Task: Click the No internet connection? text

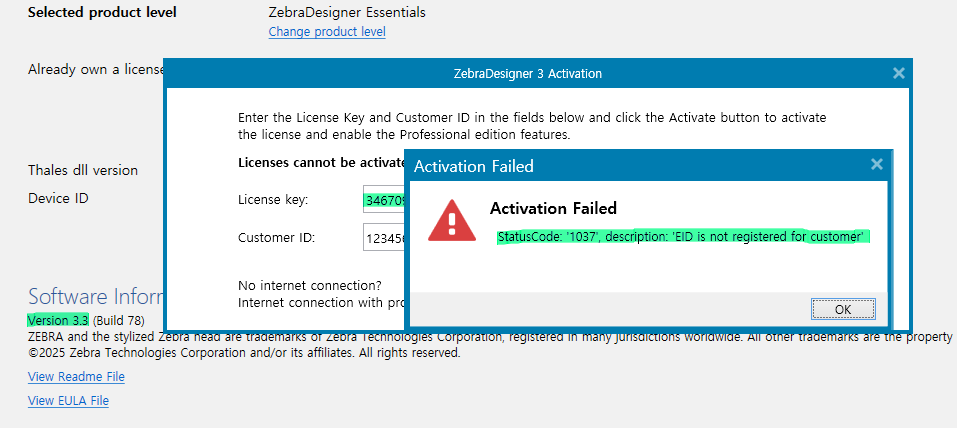Action: pos(310,285)
